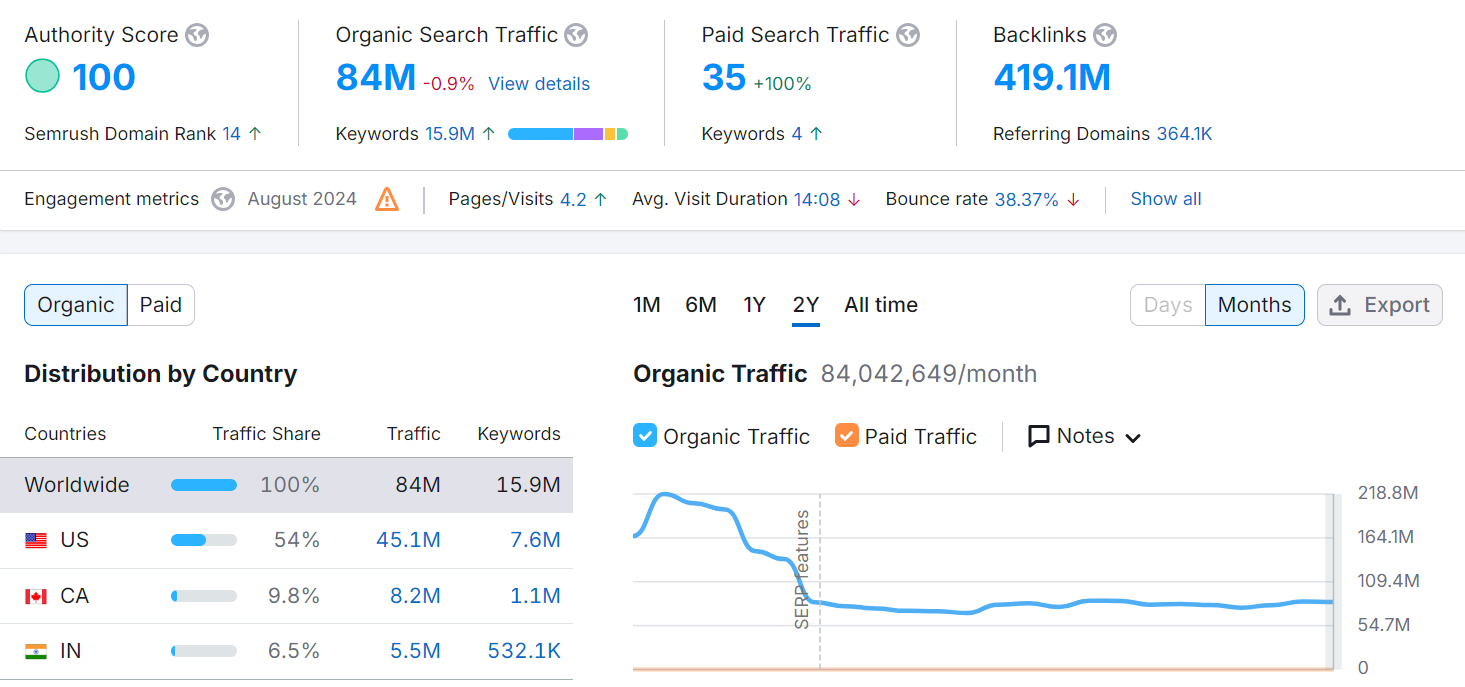Switch to the Paid tab

(x=161, y=305)
